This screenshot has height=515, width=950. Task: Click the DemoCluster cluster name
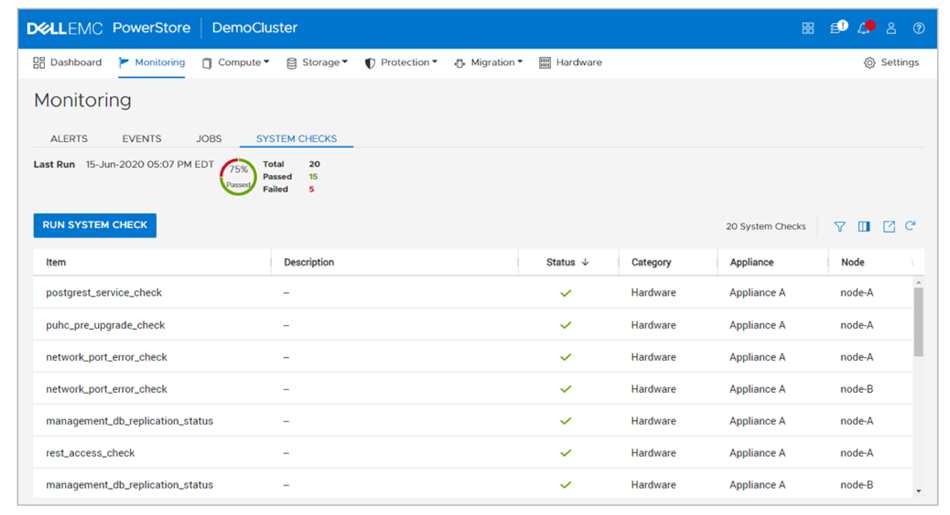[254, 28]
